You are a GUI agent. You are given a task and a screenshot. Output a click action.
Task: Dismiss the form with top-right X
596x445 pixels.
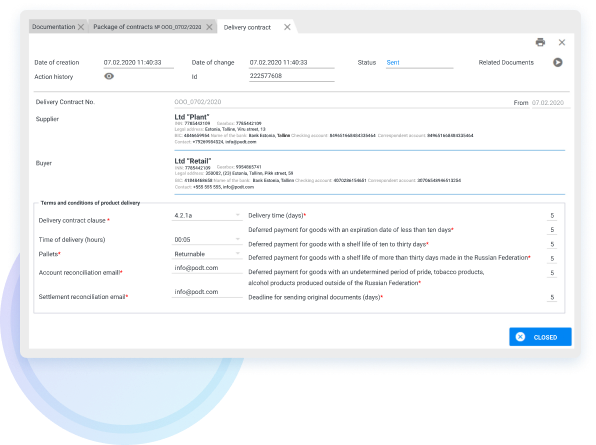pyautogui.click(x=562, y=42)
